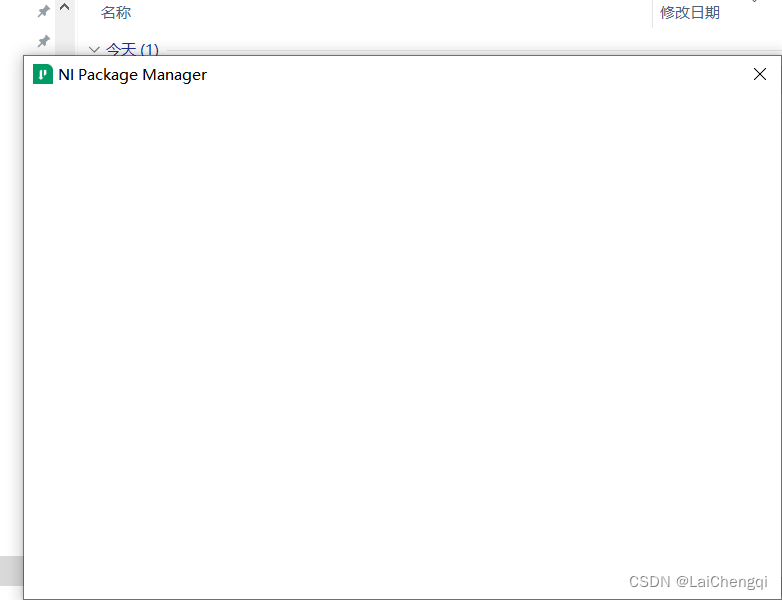Image resolution: width=782 pixels, height=600 pixels.
Task: Close the NI Package Manager window
Action: [760, 74]
